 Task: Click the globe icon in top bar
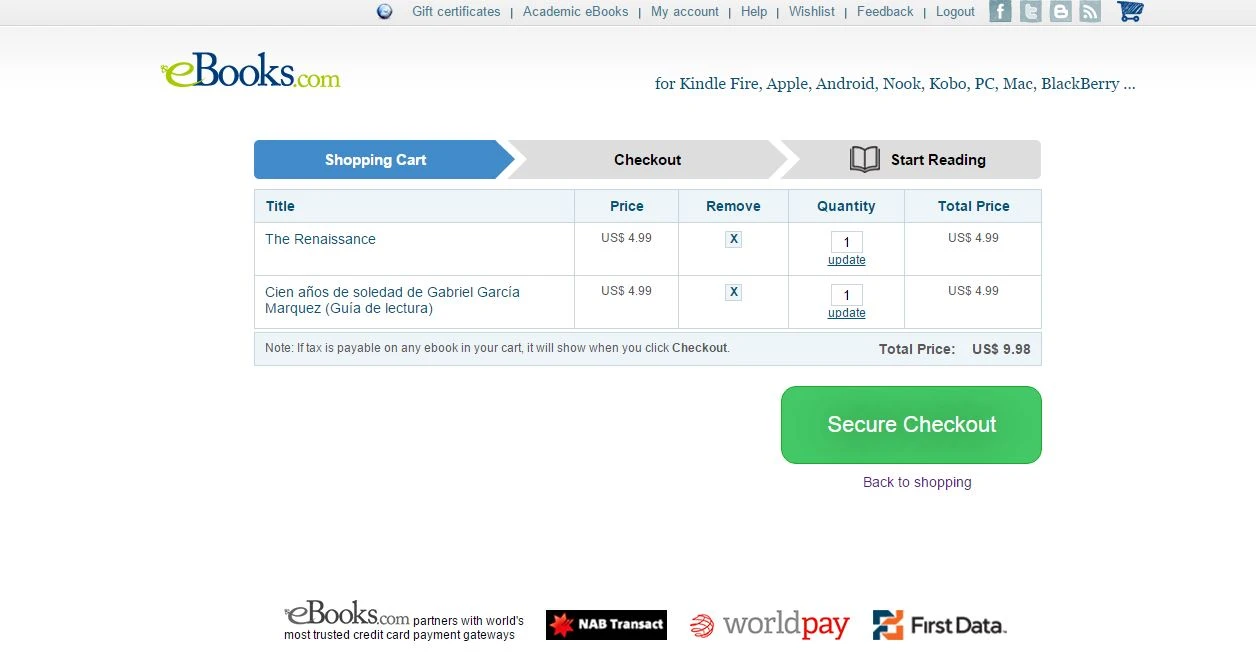[x=385, y=12]
